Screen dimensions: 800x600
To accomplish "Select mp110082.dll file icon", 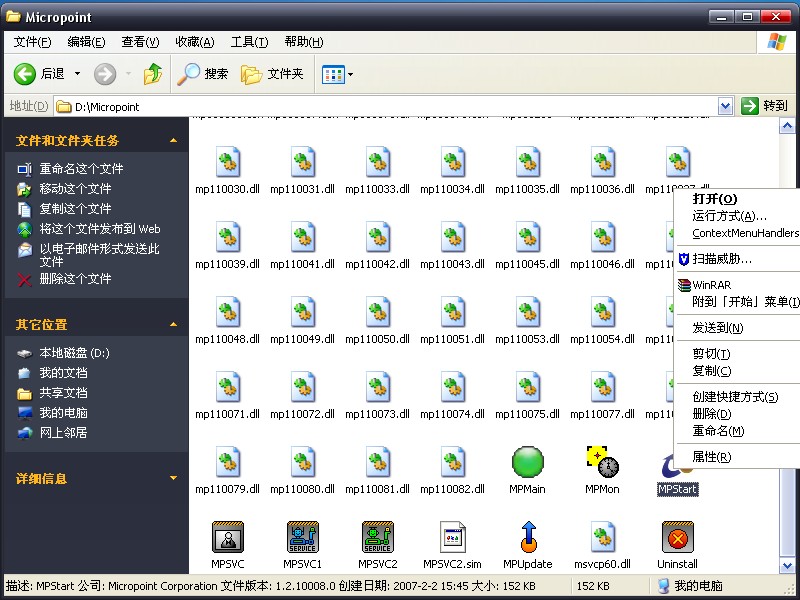I will (x=453, y=462).
